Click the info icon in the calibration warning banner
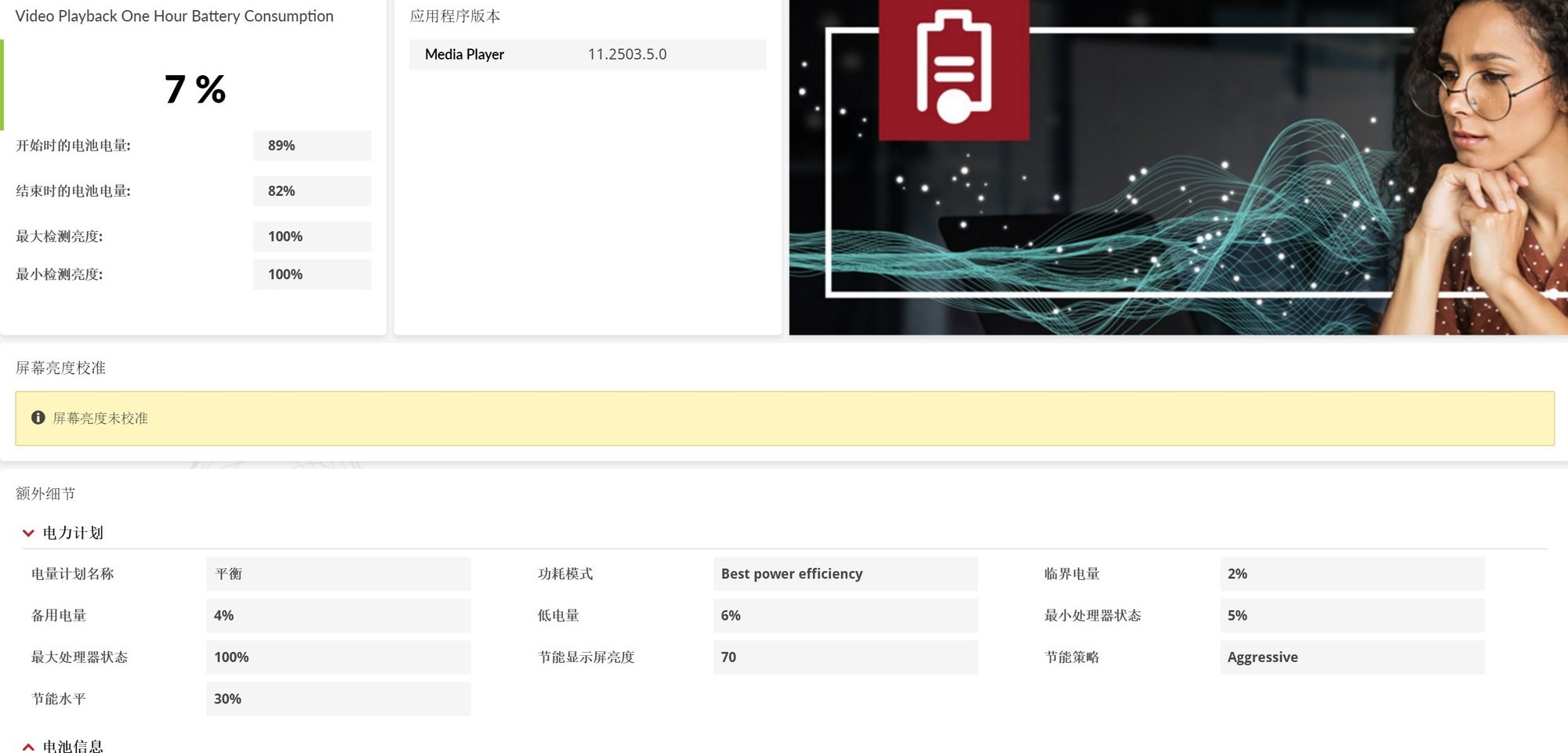This screenshot has width=1568, height=753. click(38, 418)
